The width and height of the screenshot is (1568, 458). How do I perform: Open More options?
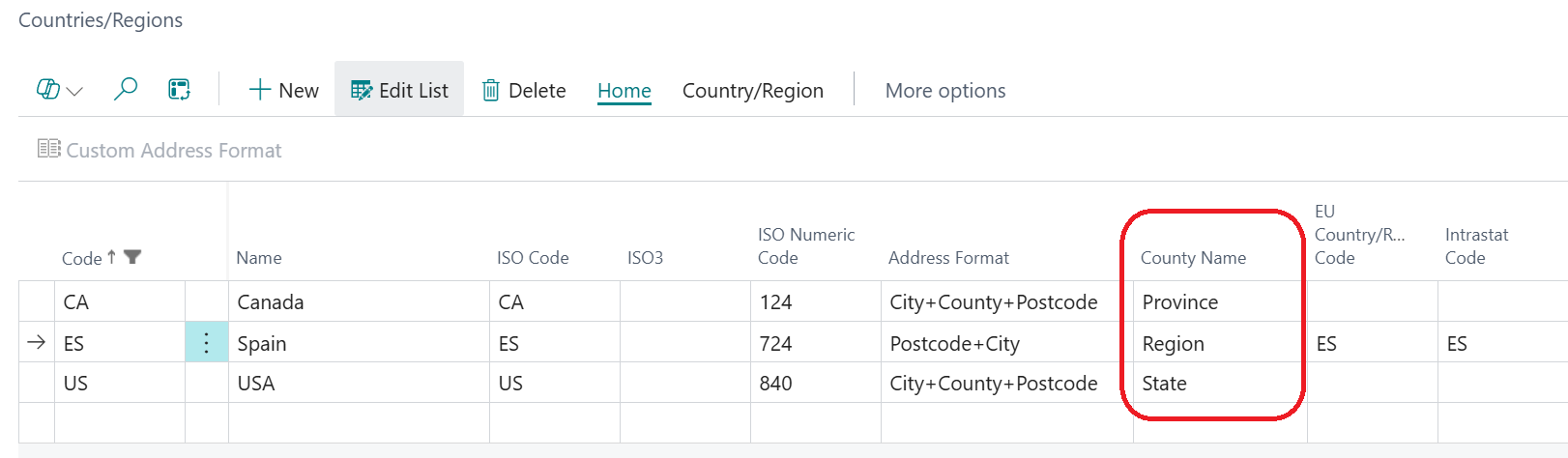[945, 91]
